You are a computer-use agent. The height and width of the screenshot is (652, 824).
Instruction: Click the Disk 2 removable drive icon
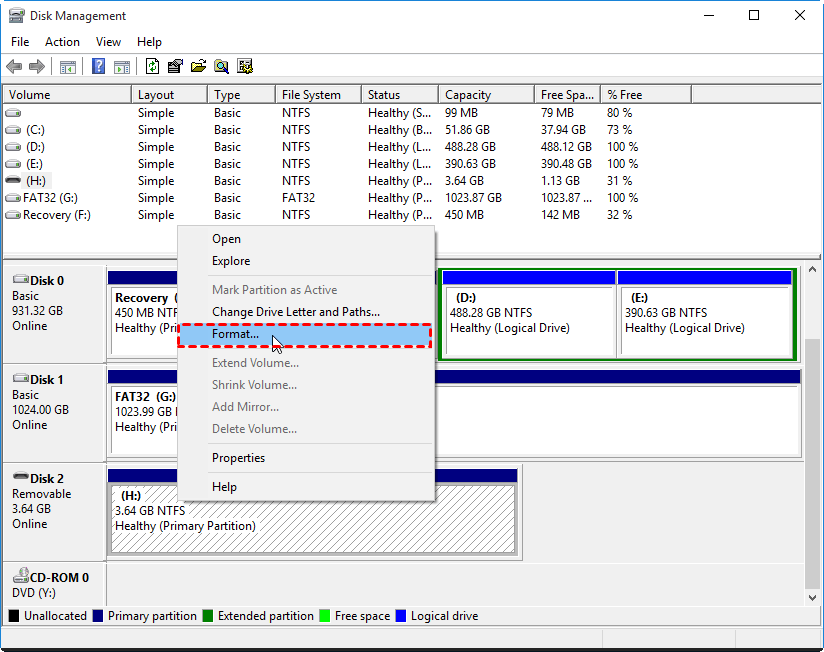pos(21,476)
